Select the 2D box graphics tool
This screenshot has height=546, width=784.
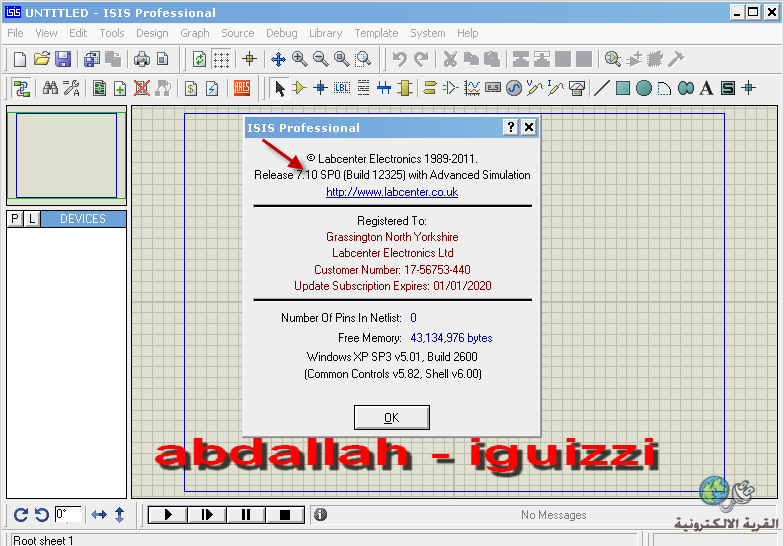(622, 88)
